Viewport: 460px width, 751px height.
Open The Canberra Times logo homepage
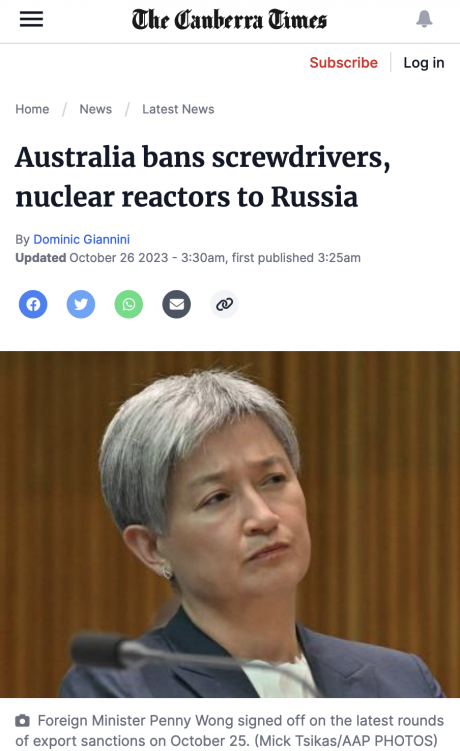(230, 20)
